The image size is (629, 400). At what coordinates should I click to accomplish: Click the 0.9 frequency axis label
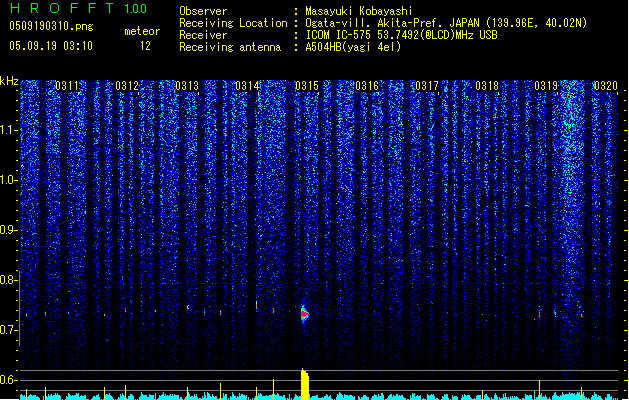pyautogui.click(x=8, y=230)
